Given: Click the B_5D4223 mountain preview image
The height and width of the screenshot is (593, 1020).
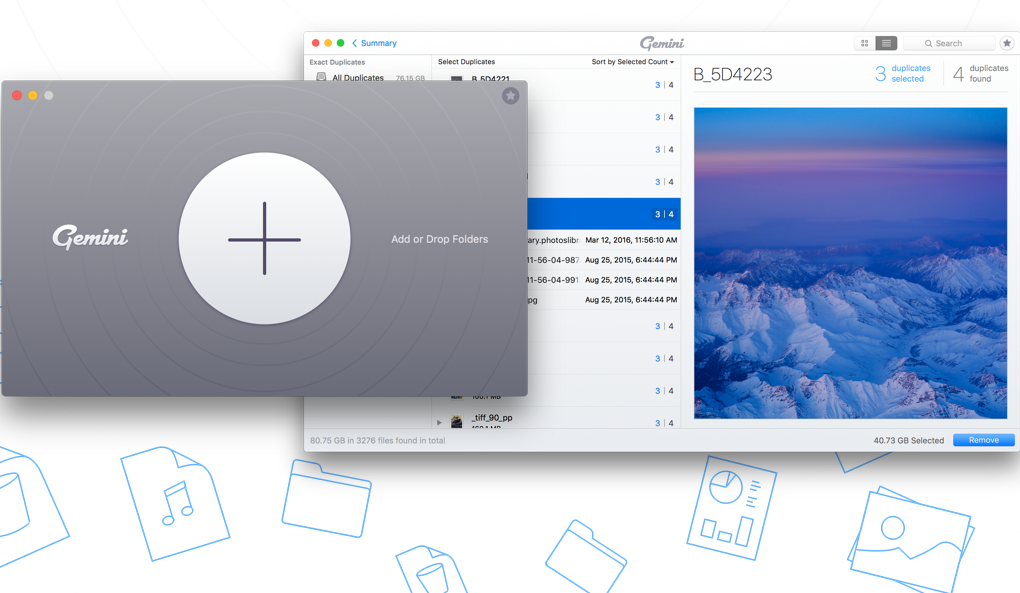Looking at the screenshot, I should click(850, 265).
